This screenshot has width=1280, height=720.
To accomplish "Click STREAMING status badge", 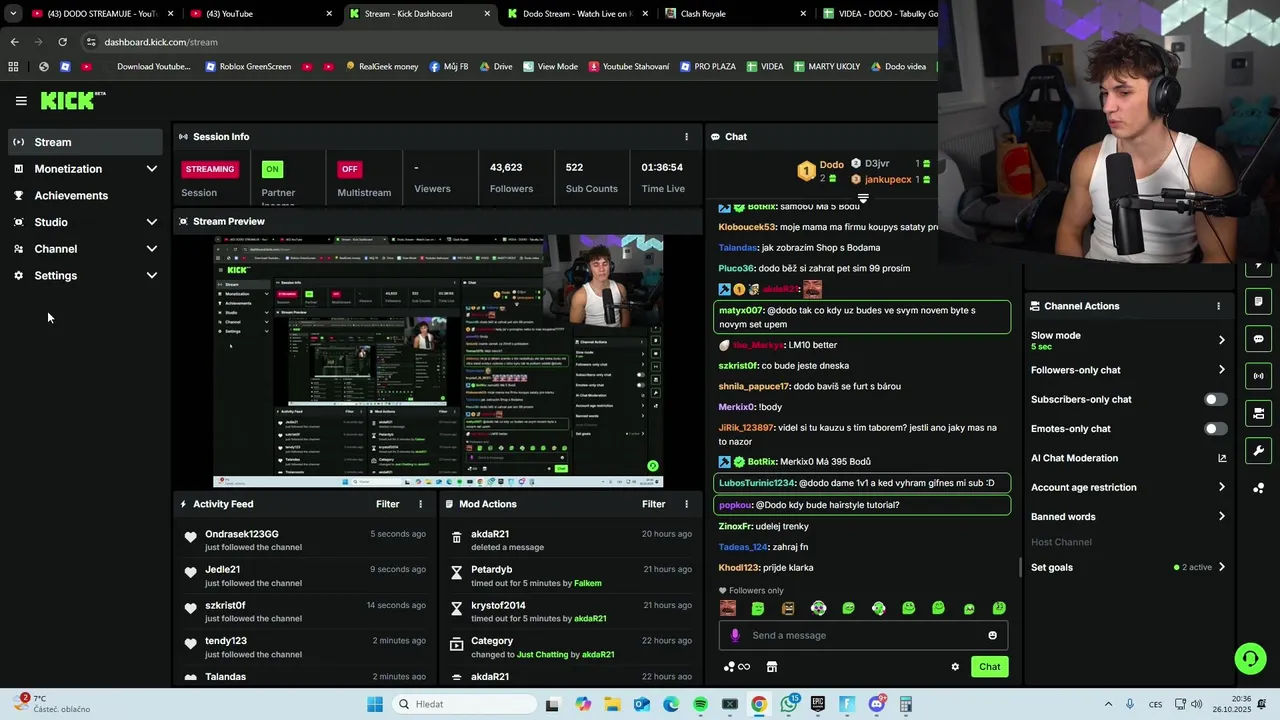I will [209, 169].
